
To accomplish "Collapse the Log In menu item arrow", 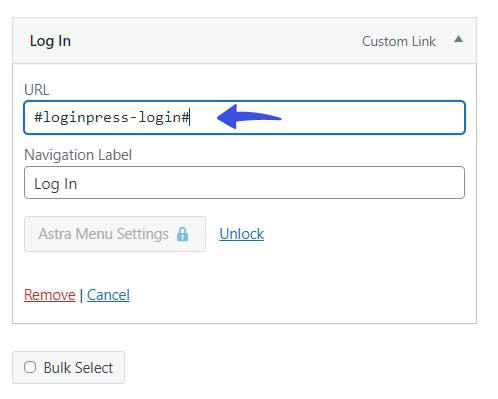I will point(458,39).
